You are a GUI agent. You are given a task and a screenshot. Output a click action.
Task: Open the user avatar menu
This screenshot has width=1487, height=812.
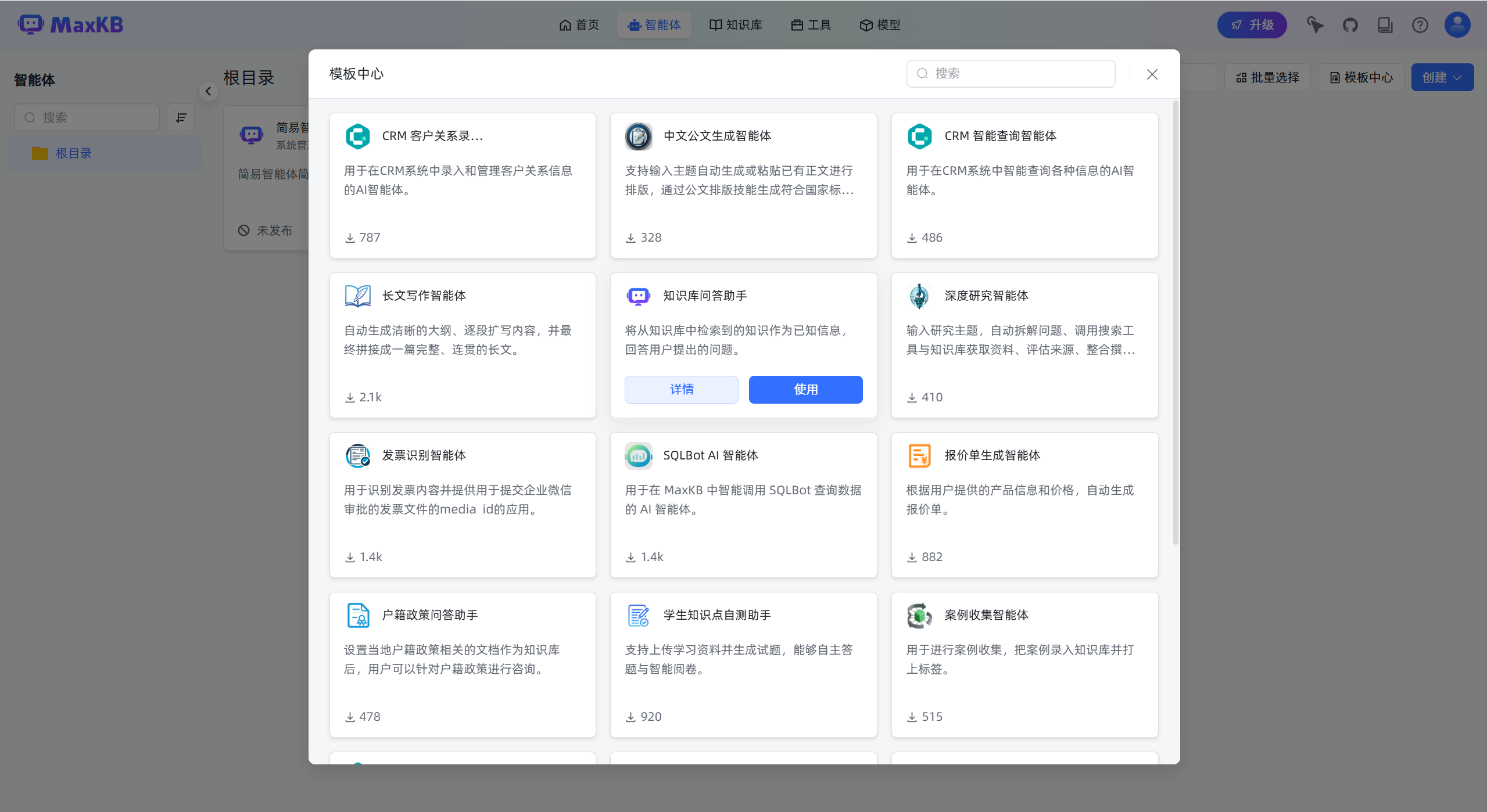tap(1457, 24)
